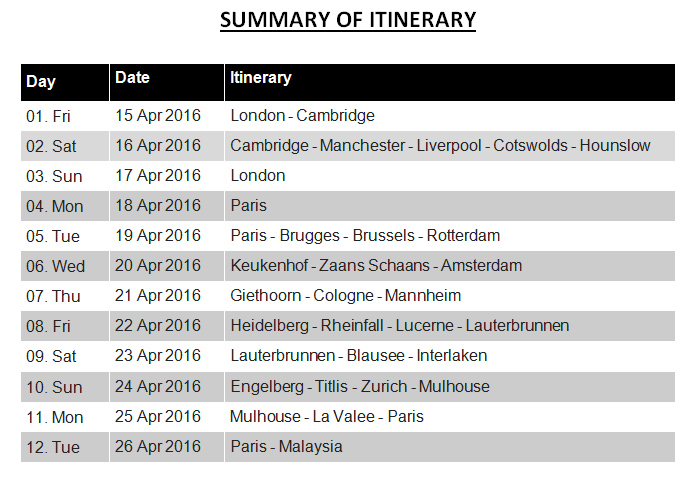This screenshot has width=694, height=482.
Task: Select the Giethoorn - Cologne - Mannheim cell
Action: (450, 296)
